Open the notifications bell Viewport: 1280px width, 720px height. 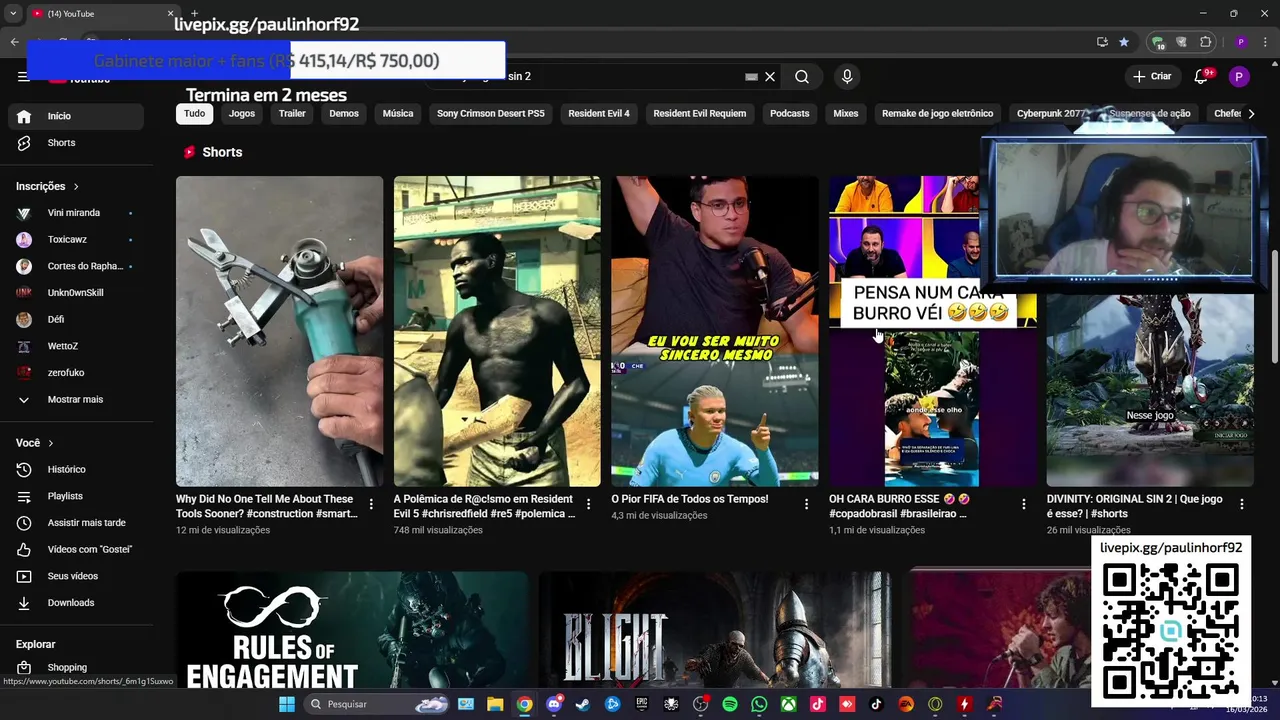coord(1202,76)
